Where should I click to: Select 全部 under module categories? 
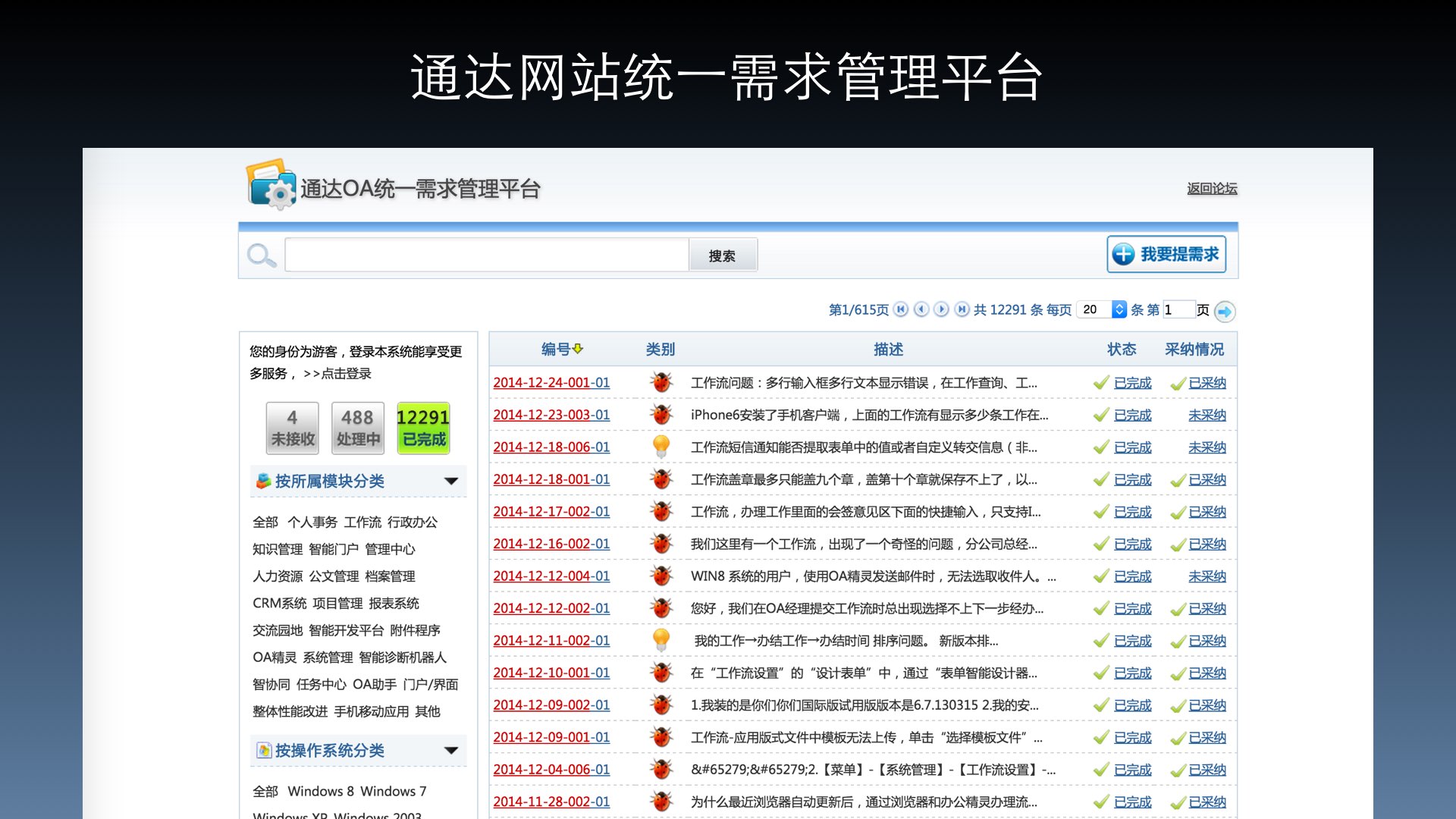pos(265,522)
